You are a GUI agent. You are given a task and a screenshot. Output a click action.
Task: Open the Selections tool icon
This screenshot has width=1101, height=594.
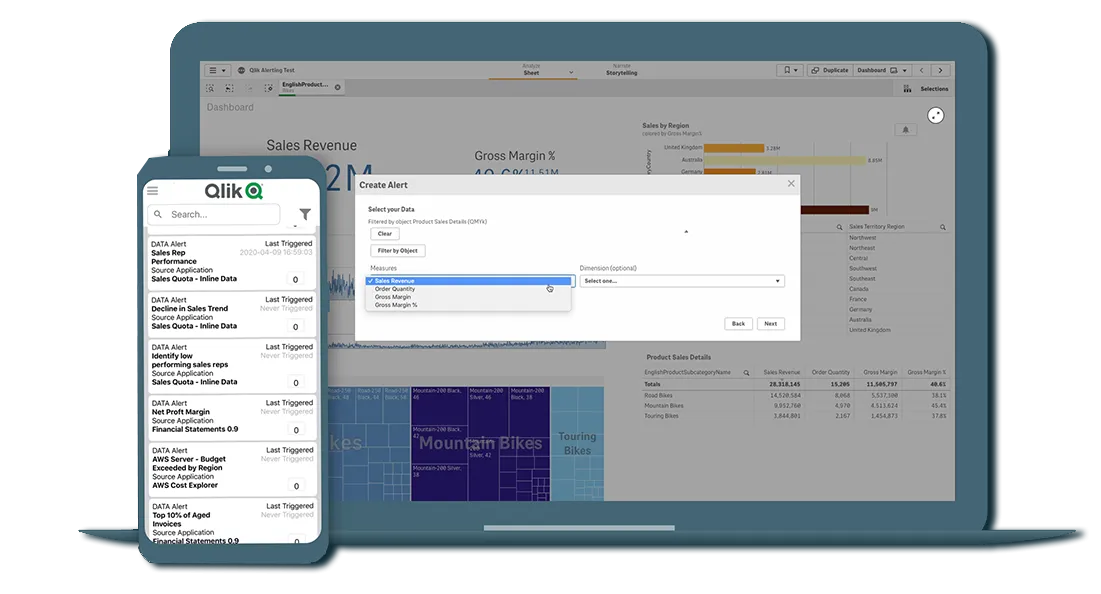click(x=907, y=89)
